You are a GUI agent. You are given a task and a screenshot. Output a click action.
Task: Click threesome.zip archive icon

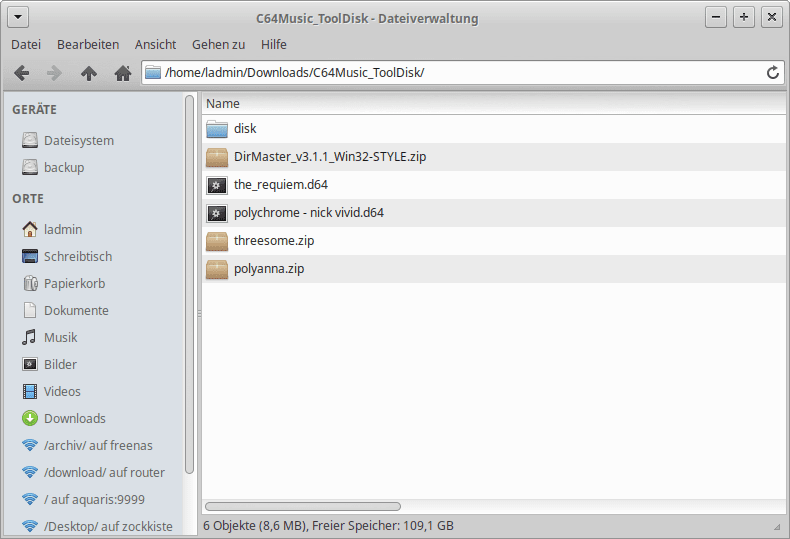(217, 241)
